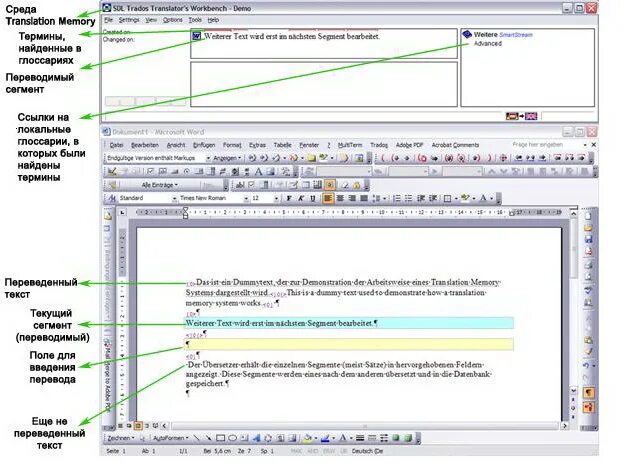The height and width of the screenshot is (474, 624).
Task: Click the Arrow drawing tool
Action: click(x=208, y=438)
